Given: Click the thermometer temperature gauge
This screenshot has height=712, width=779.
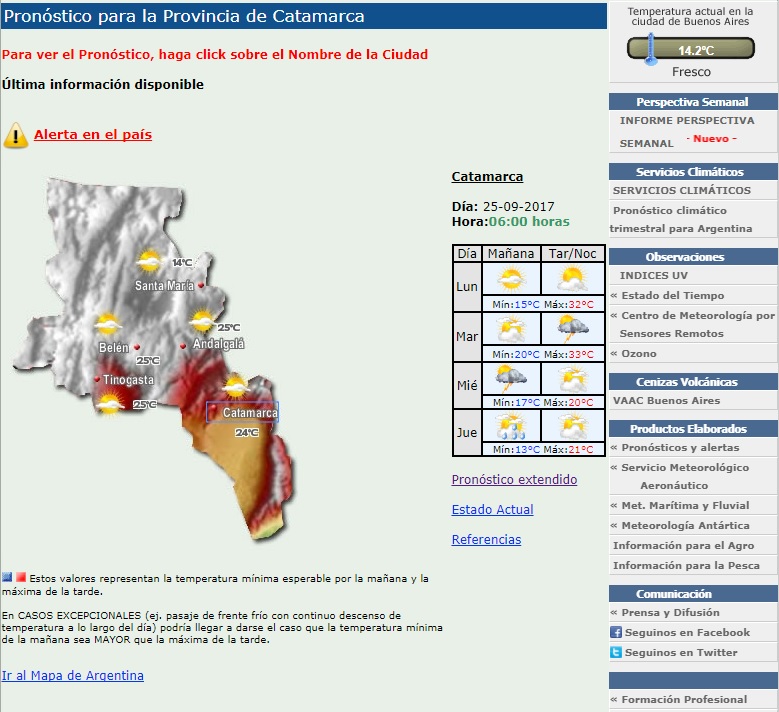Looking at the screenshot, I should pos(691,49).
